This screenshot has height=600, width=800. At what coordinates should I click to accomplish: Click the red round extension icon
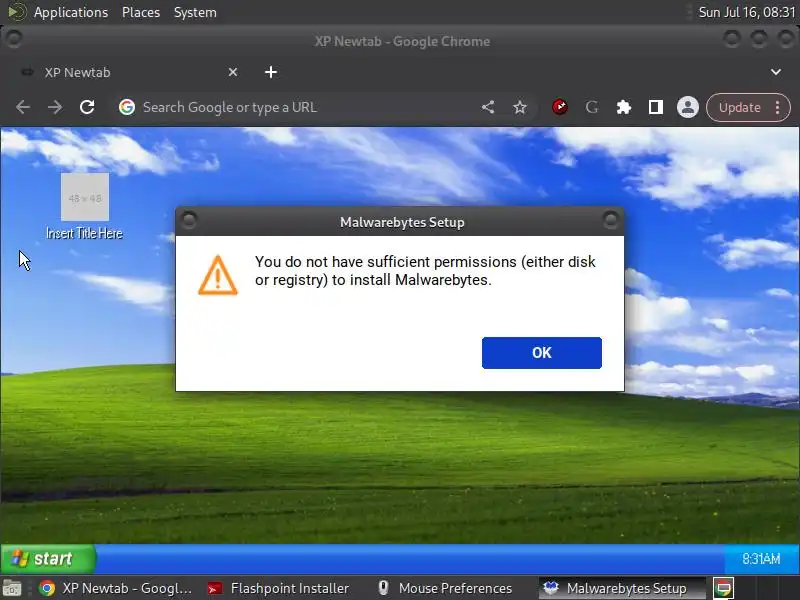tap(560, 107)
